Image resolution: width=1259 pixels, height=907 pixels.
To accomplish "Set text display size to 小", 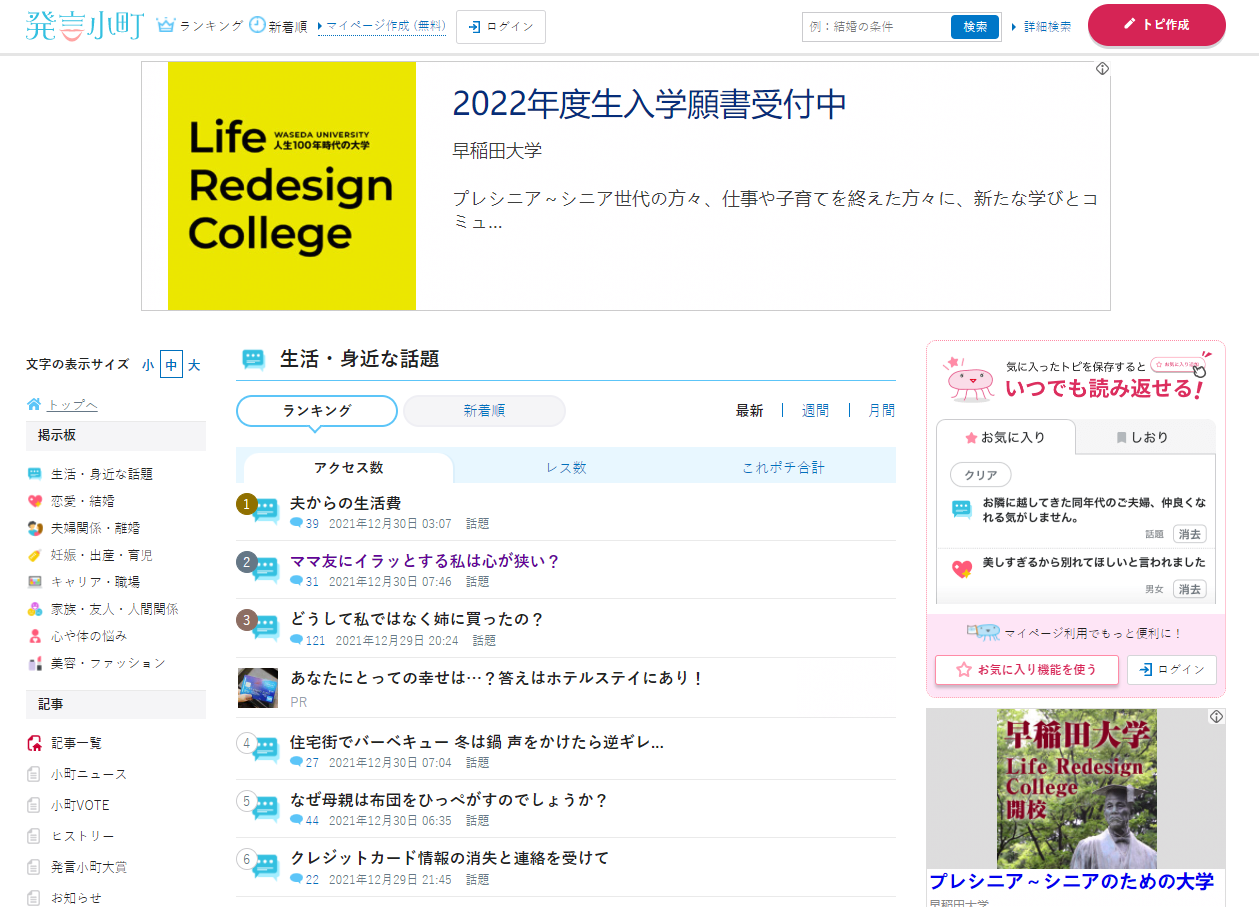I will click(x=148, y=365).
